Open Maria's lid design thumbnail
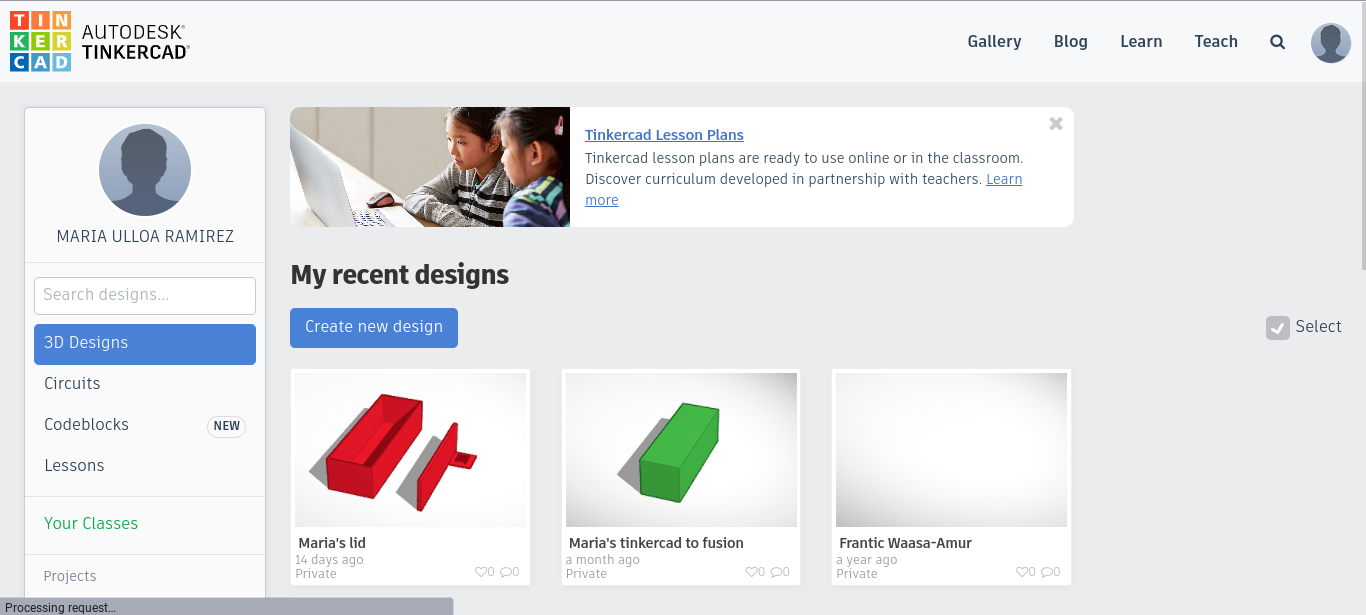 [x=410, y=450]
